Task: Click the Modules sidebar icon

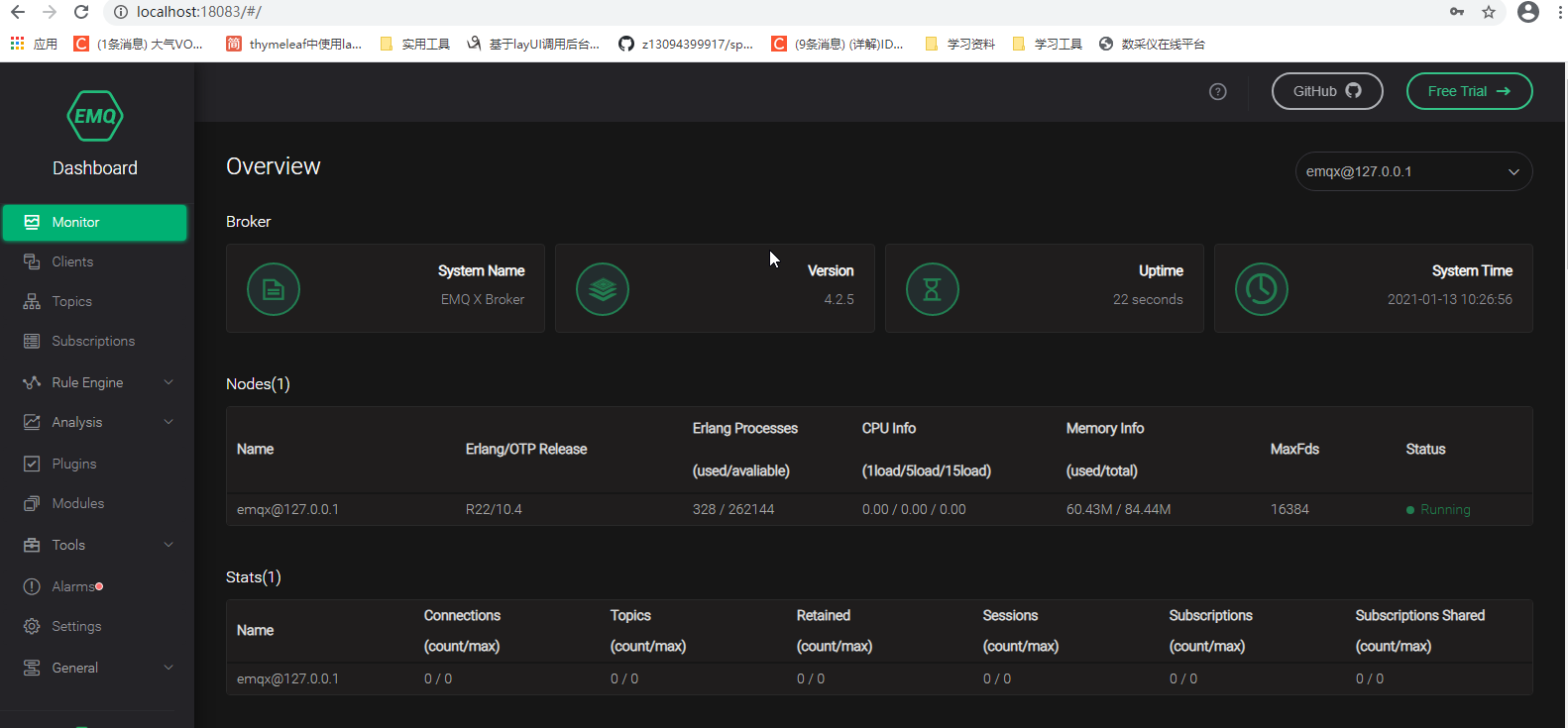Action: coord(32,503)
